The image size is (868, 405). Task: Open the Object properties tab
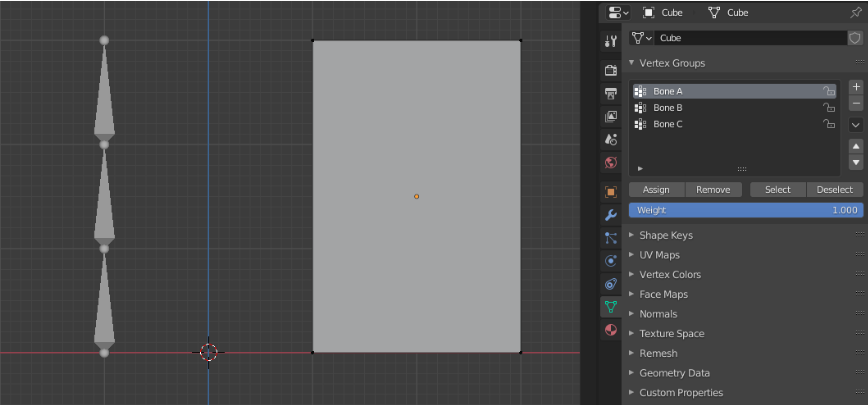tap(611, 192)
